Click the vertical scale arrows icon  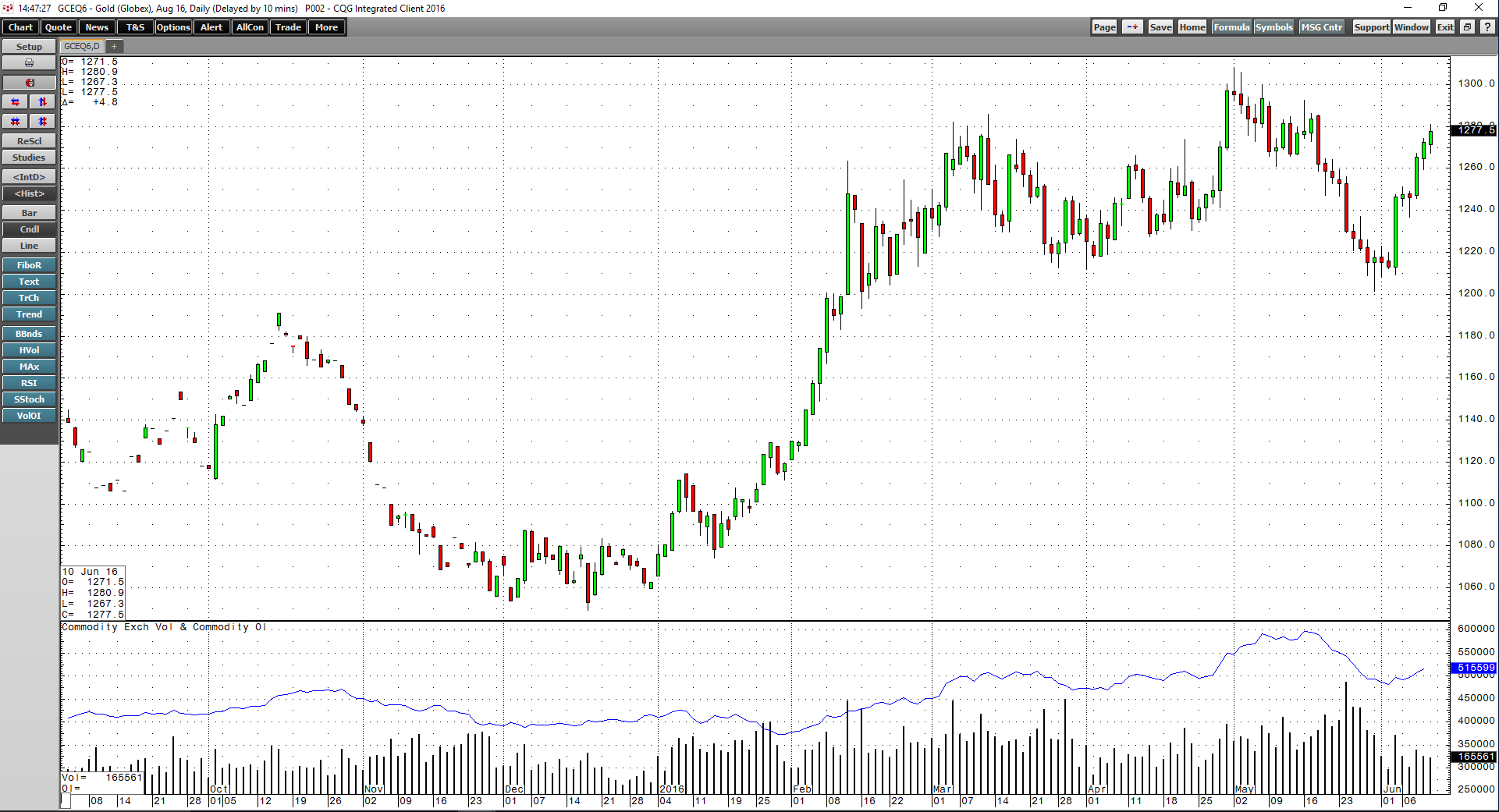41,101
